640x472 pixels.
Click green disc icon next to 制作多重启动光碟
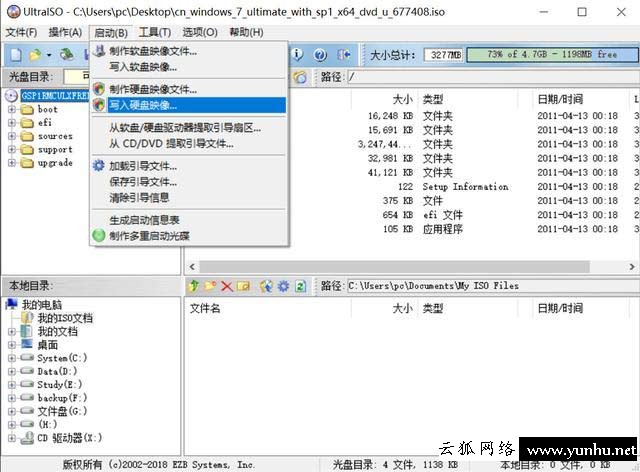click(99, 236)
